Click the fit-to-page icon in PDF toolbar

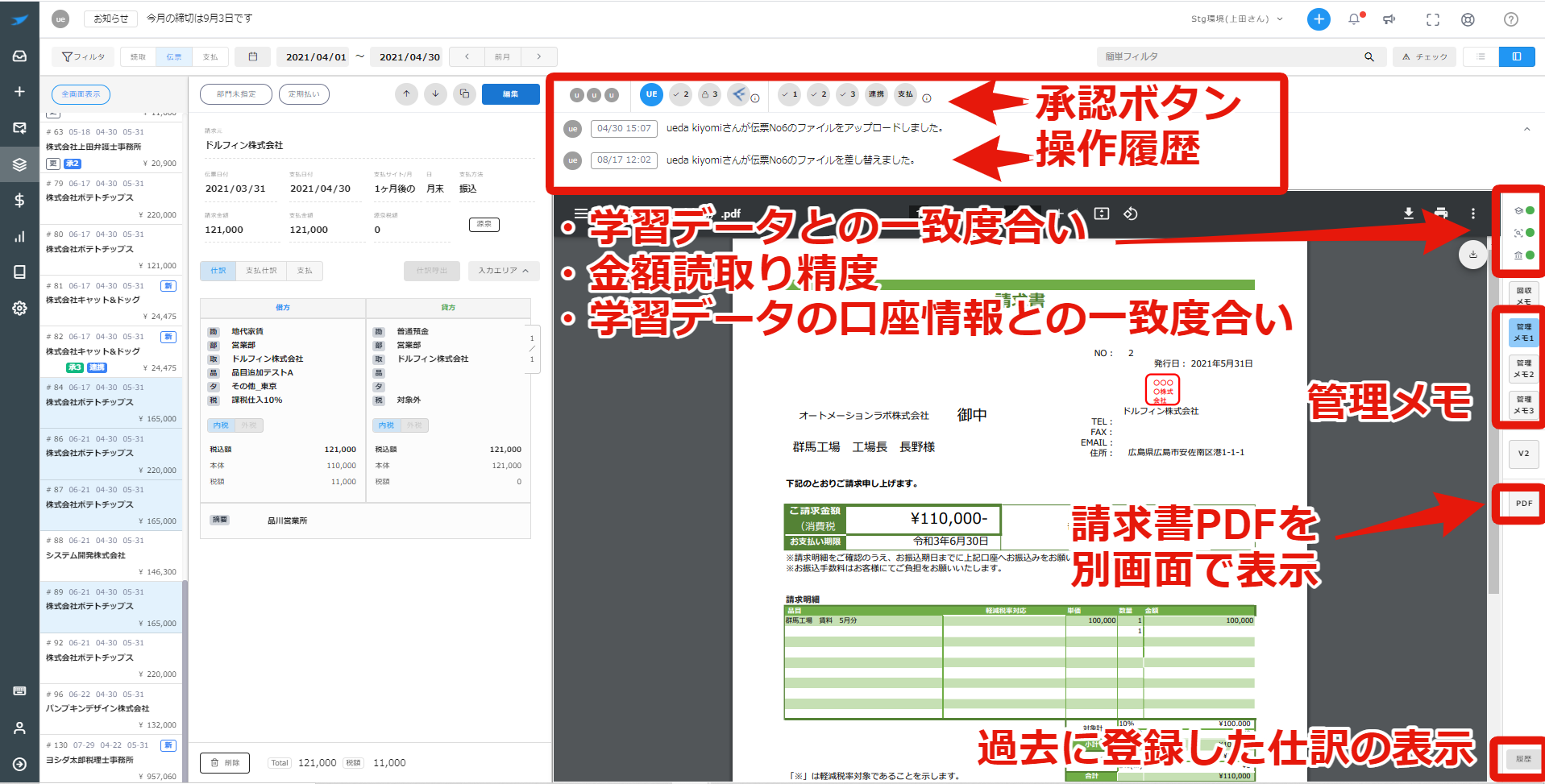click(1102, 214)
